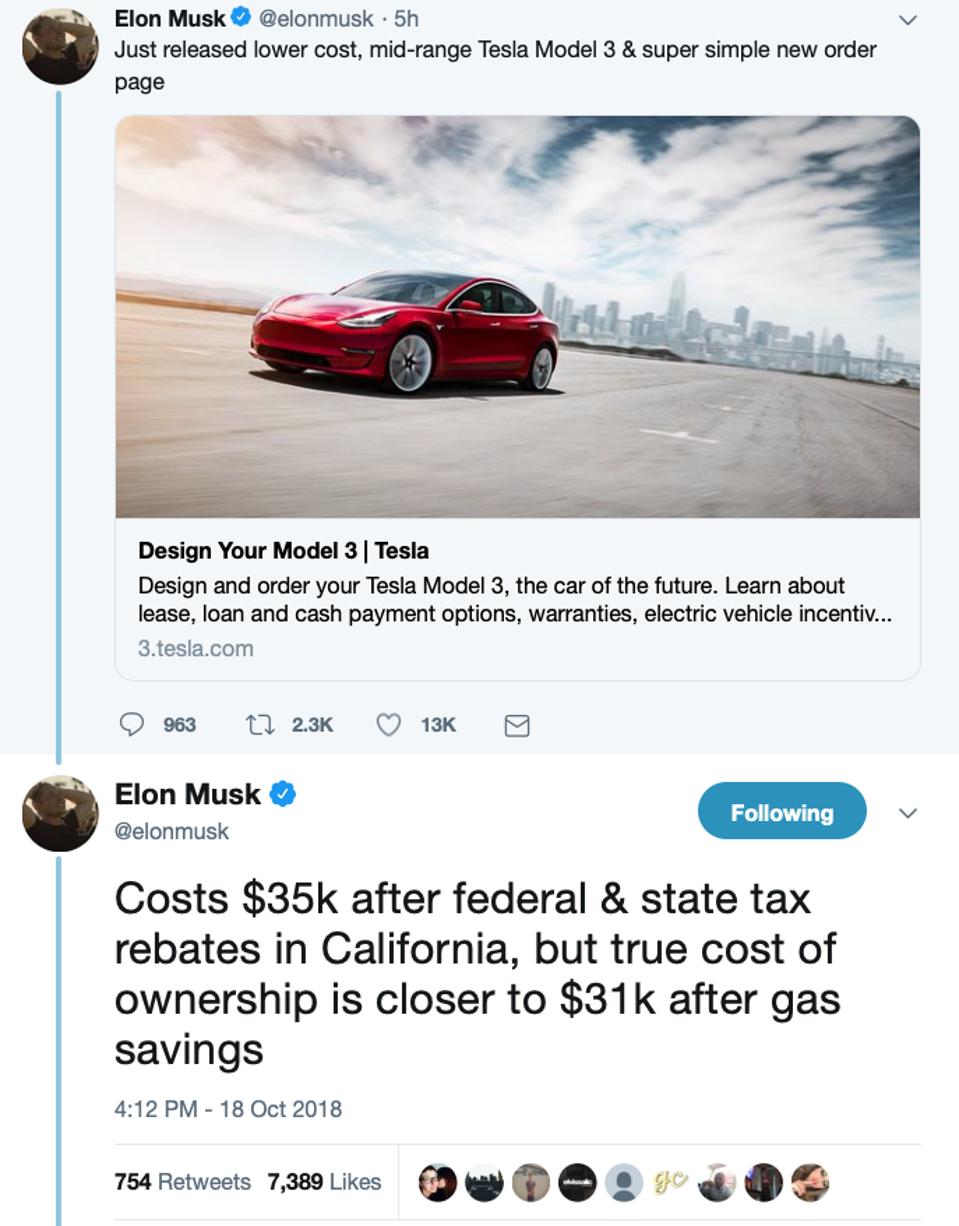Click the @elonmusk handle under the lower tweet name
This screenshot has height=1226, width=959.
pyautogui.click(x=172, y=831)
